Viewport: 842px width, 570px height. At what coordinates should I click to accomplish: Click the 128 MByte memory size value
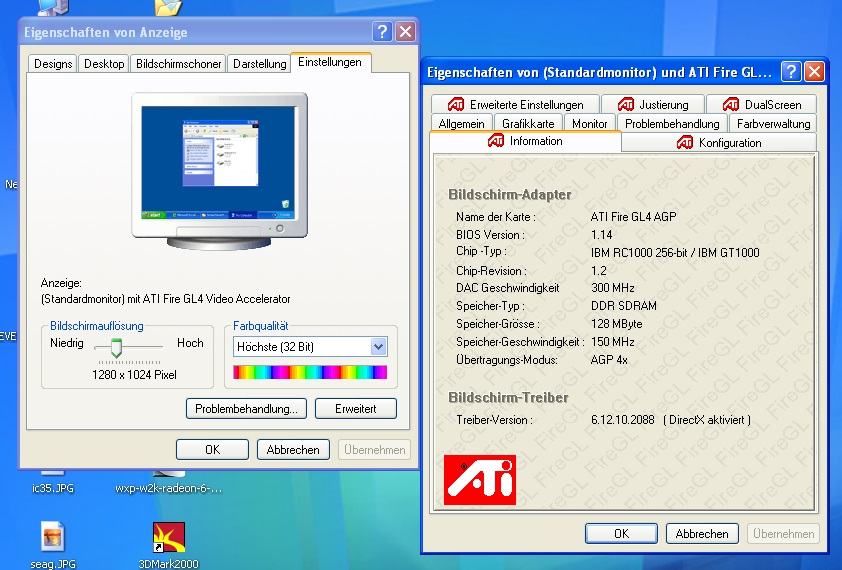616,324
